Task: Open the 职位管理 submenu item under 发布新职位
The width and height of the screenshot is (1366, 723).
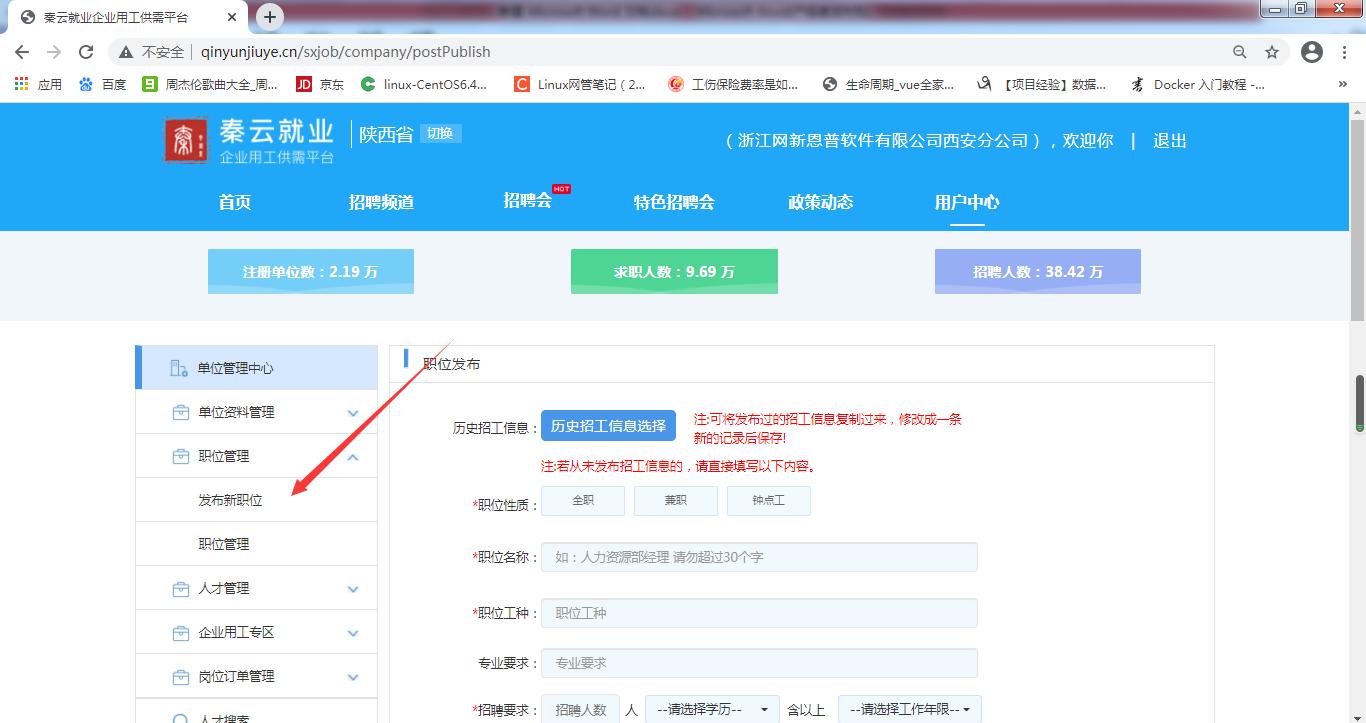Action: pyautogui.click(x=224, y=544)
